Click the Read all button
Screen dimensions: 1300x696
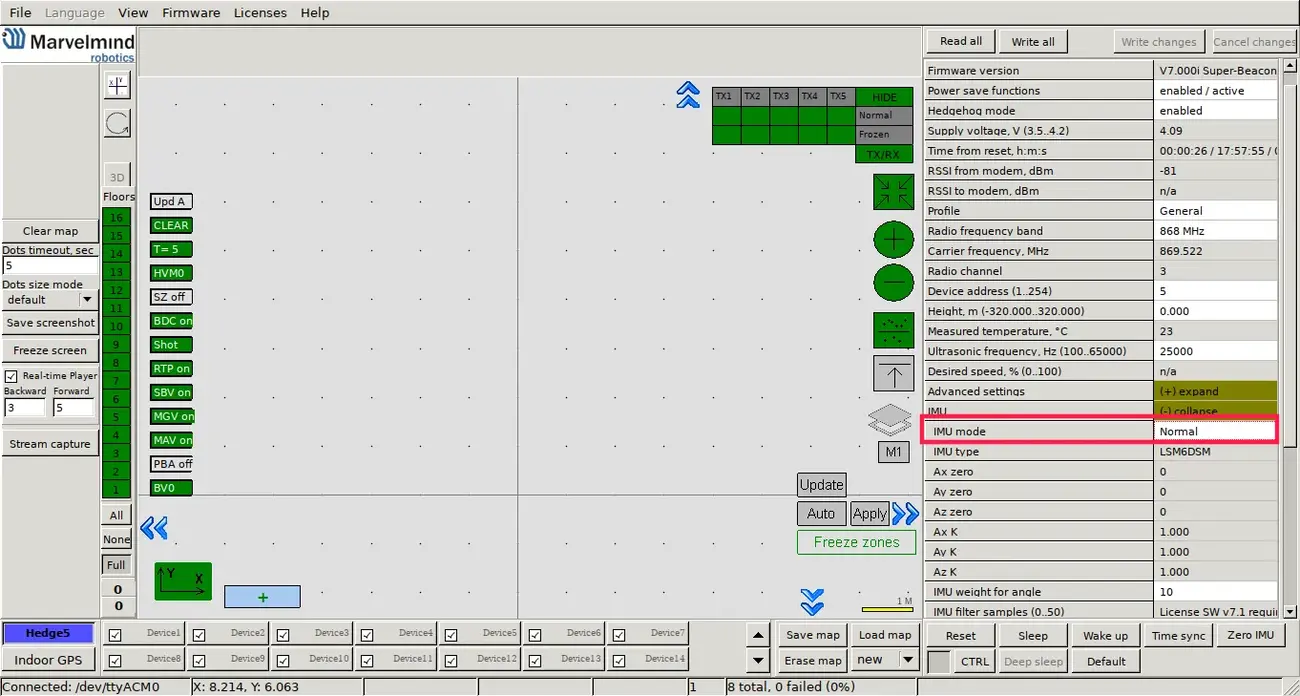click(961, 41)
